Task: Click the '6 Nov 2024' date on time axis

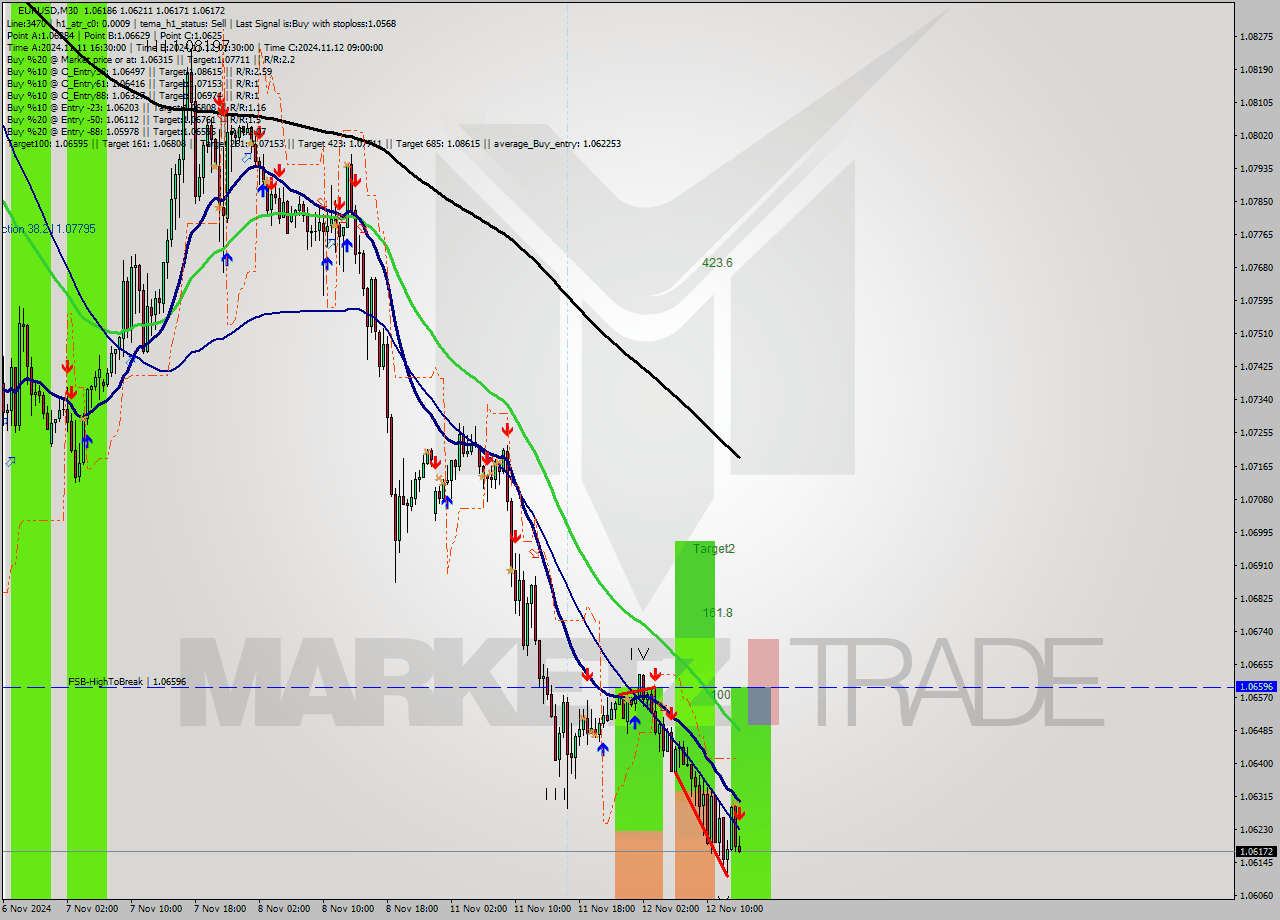Action: click(x=24, y=909)
